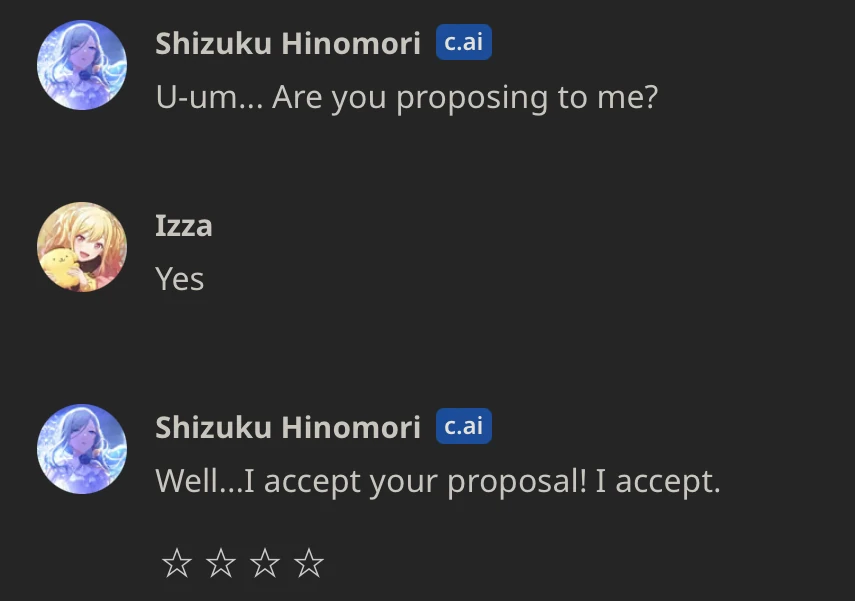The width and height of the screenshot is (855, 601).
Task: Click Izza's "Yes" reply
Action: 180,279
